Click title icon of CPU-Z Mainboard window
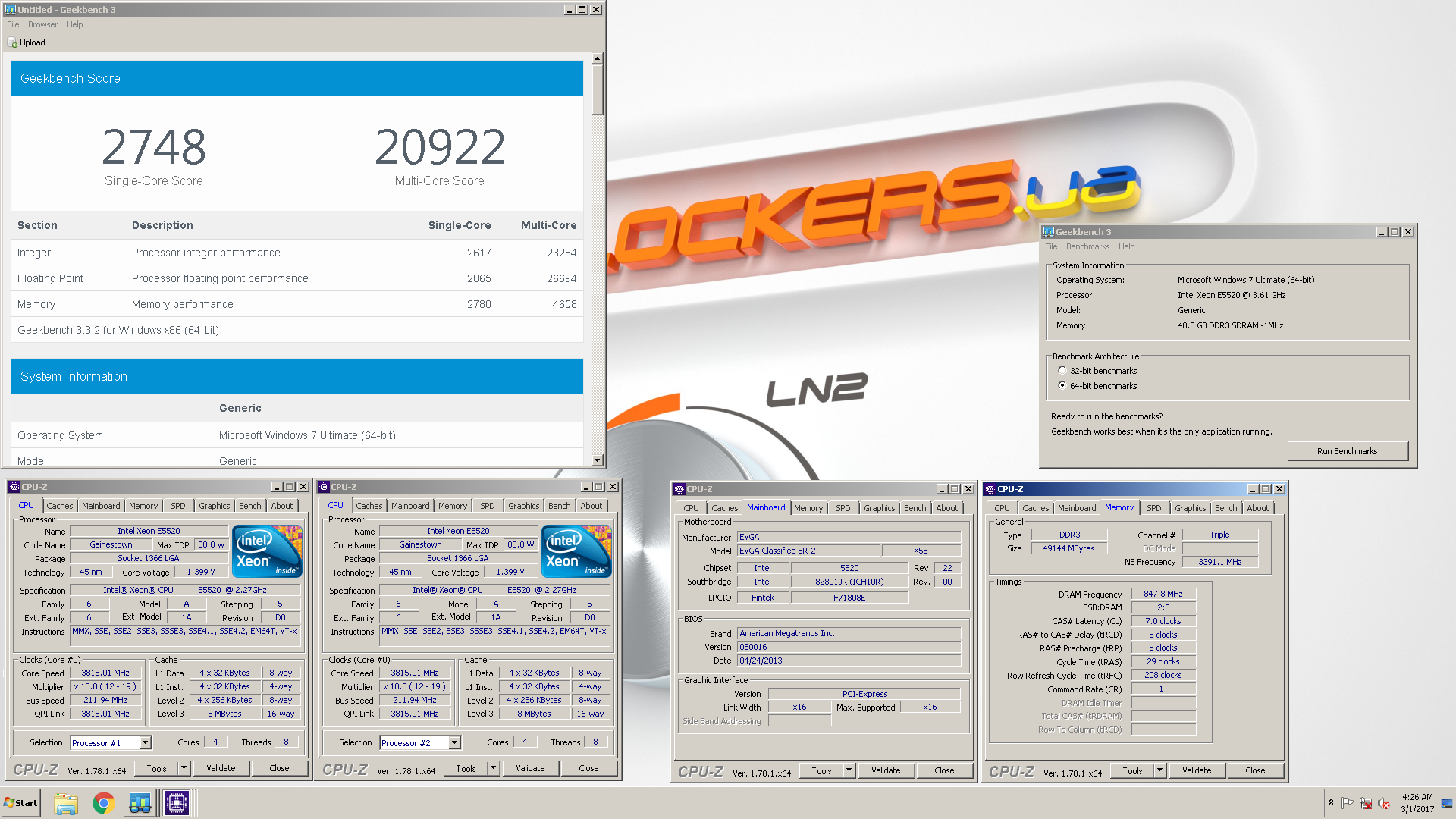 [x=679, y=489]
